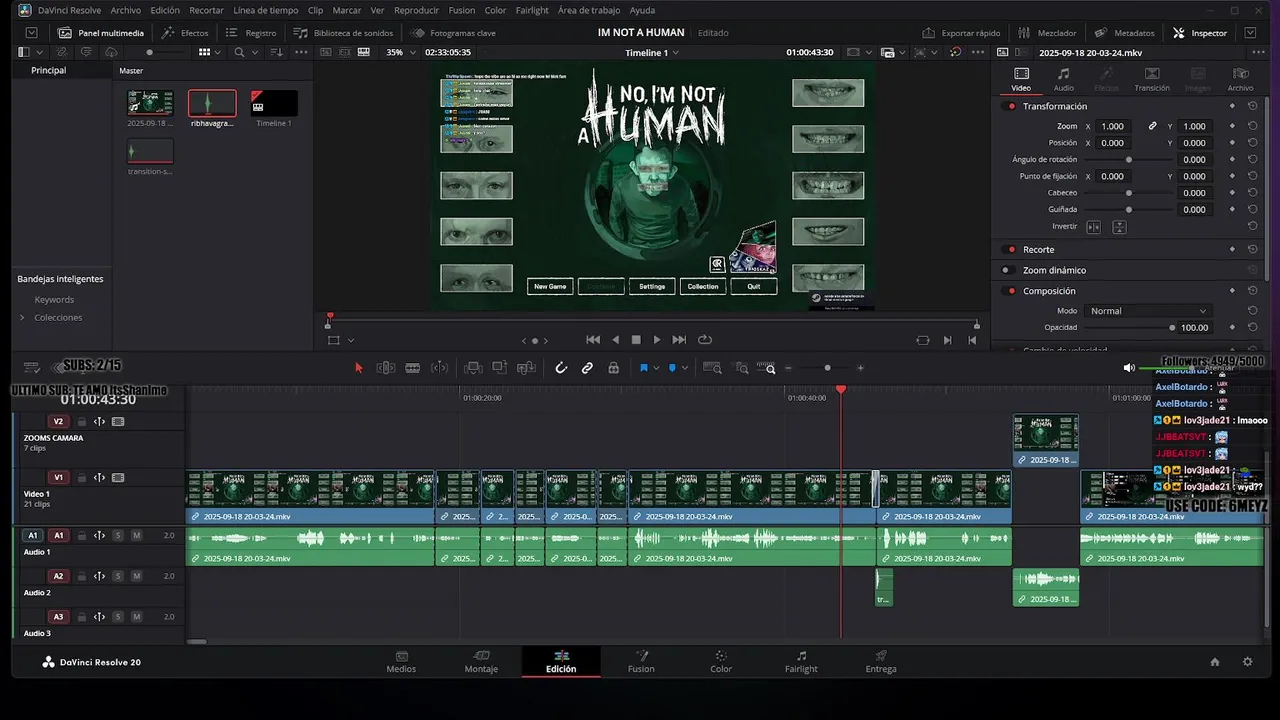
Task: Solo the Audio 2 track with S
Action: click(118, 576)
